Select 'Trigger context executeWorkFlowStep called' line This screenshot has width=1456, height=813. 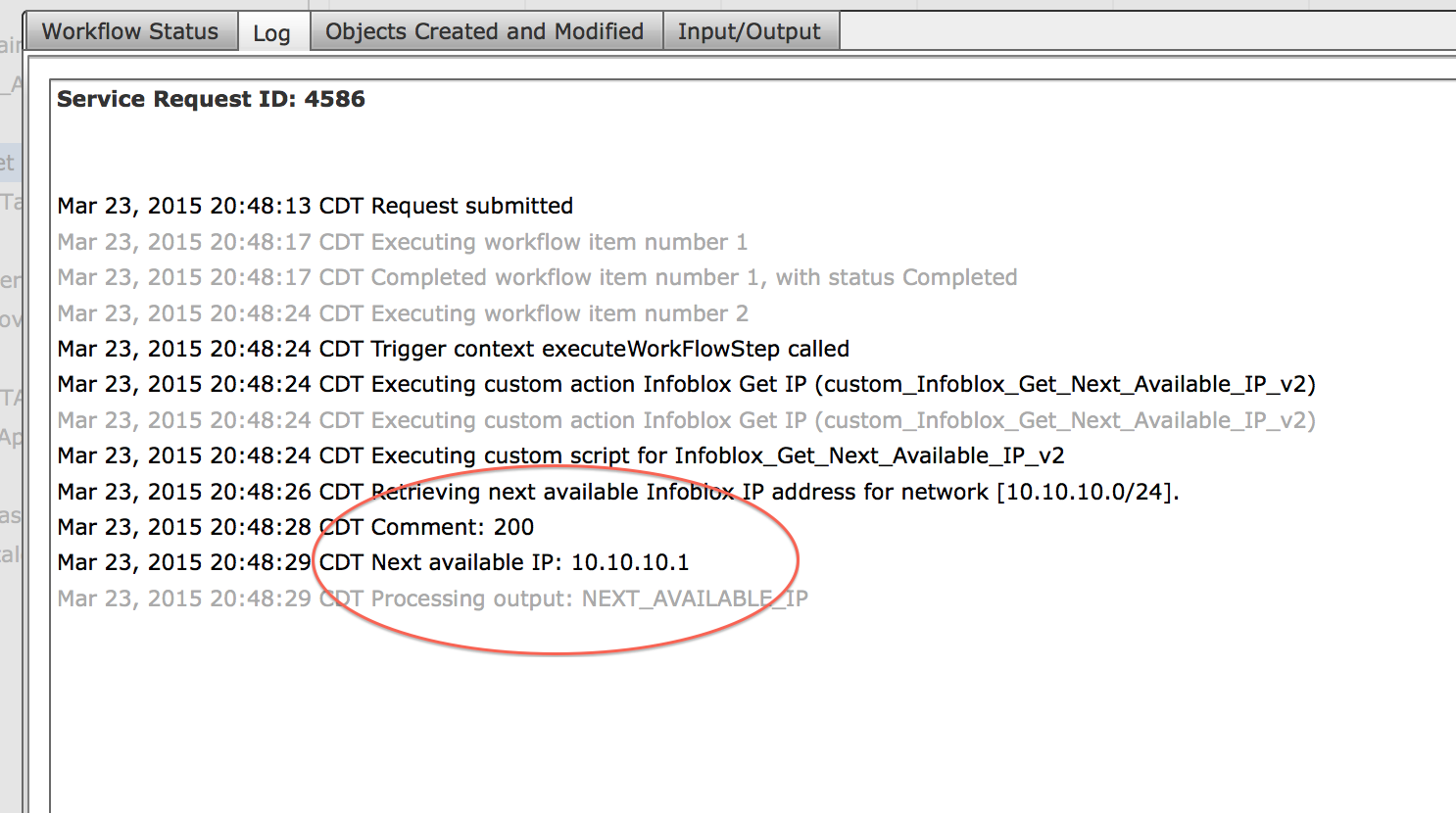pos(454,349)
